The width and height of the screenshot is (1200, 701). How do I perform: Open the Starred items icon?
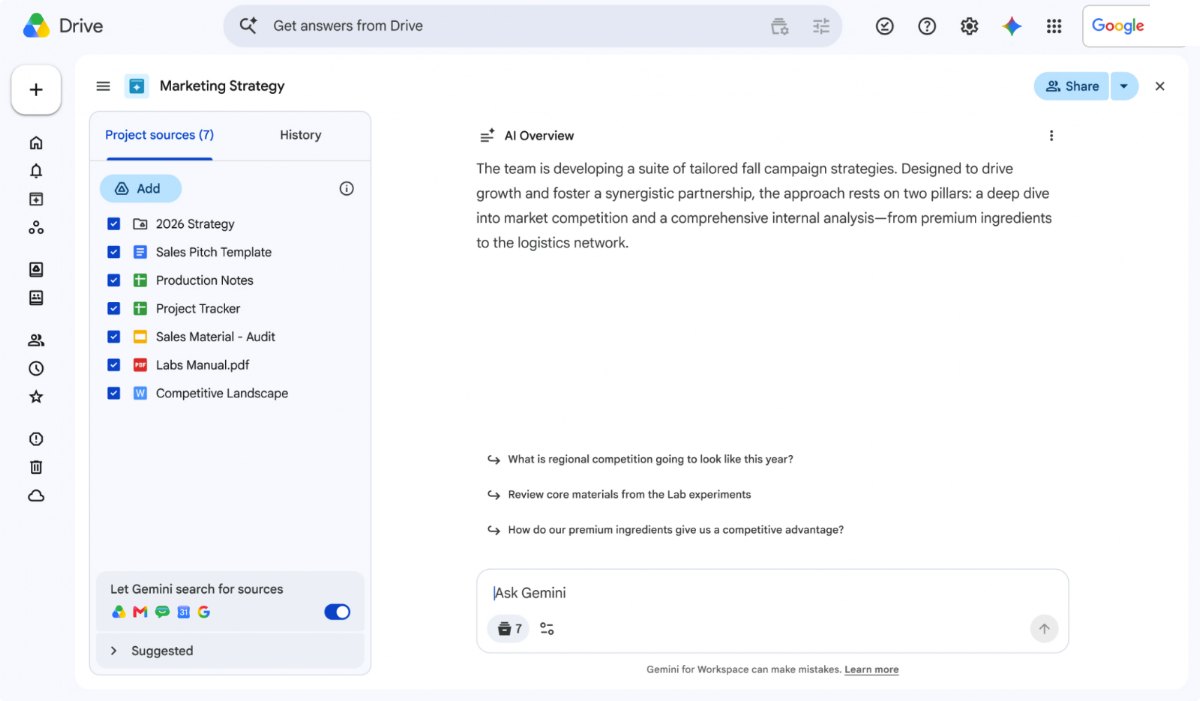click(36, 397)
